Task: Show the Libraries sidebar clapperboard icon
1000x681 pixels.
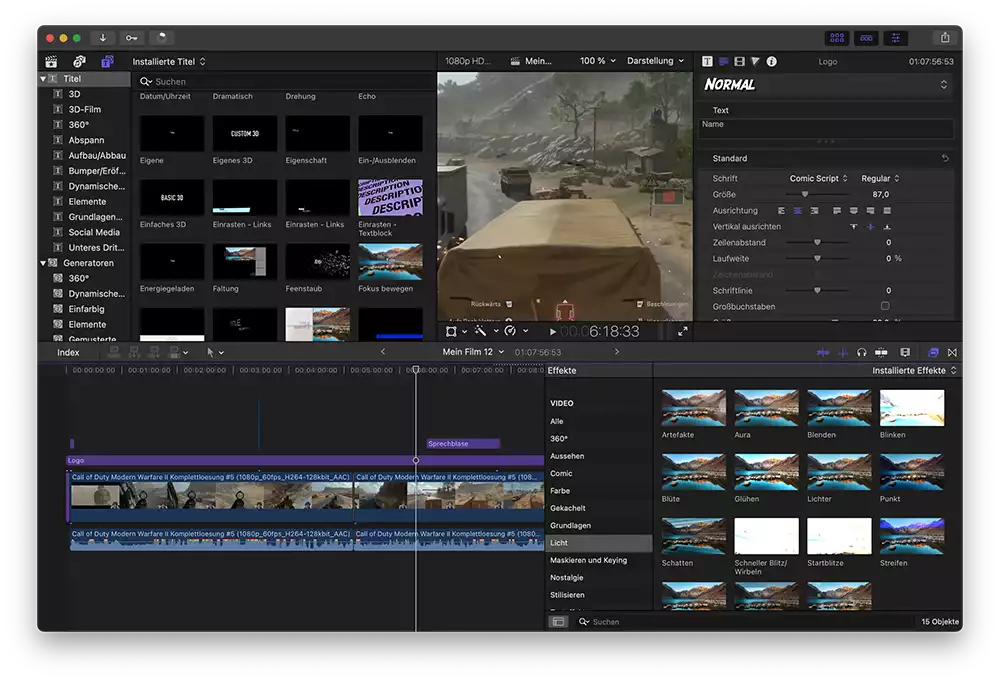Action: coord(52,61)
